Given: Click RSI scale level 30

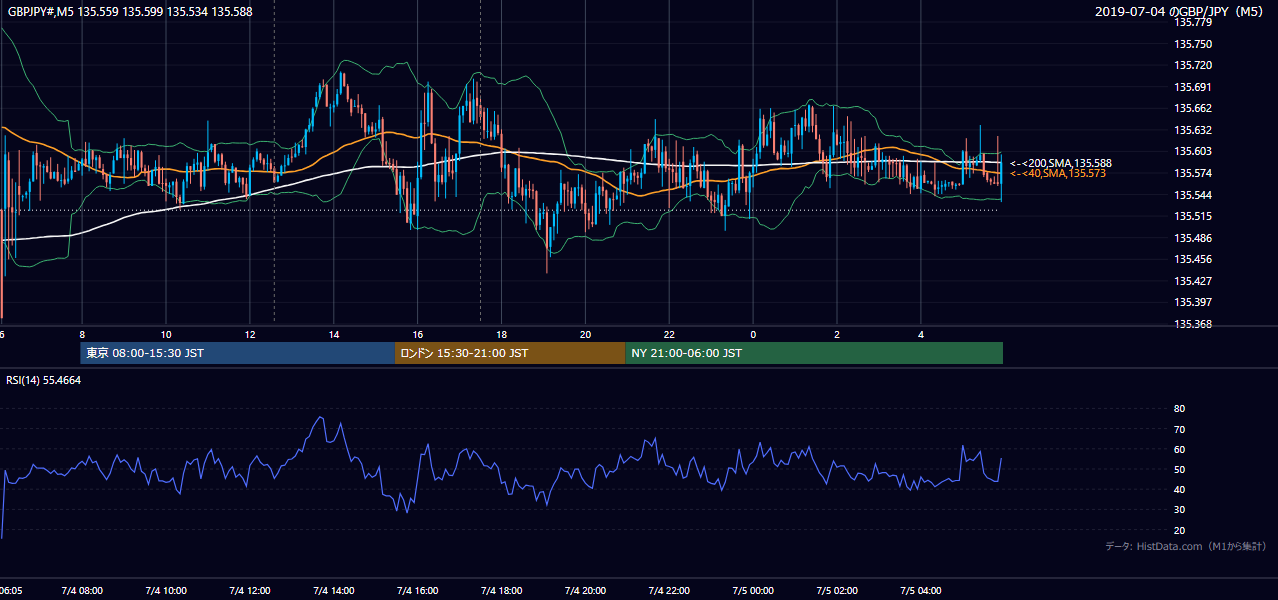Looking at the screenshot, I should (x=1179, y=510).
